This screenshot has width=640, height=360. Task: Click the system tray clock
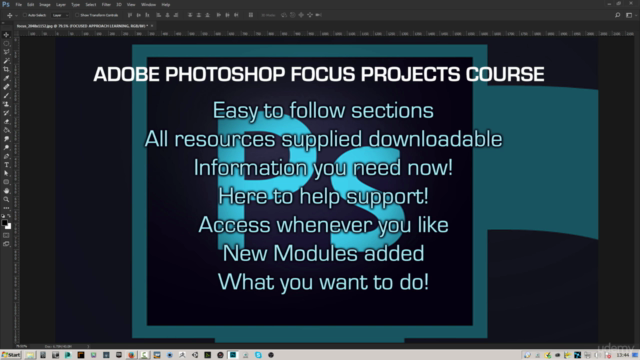click(622, 355)
